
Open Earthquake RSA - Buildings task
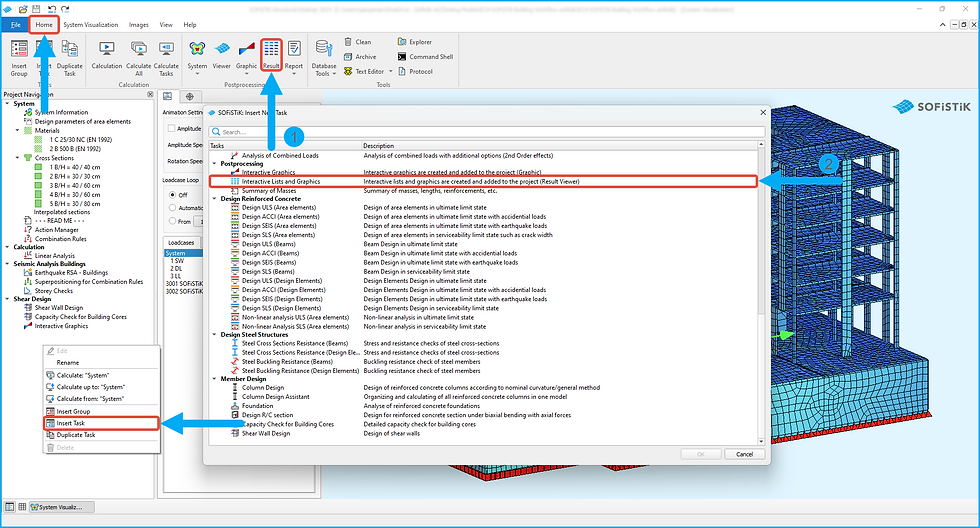coord(71,272)
